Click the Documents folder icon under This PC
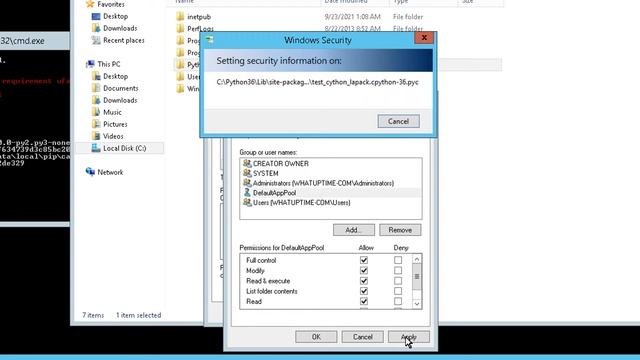 (x=96, y=88)
